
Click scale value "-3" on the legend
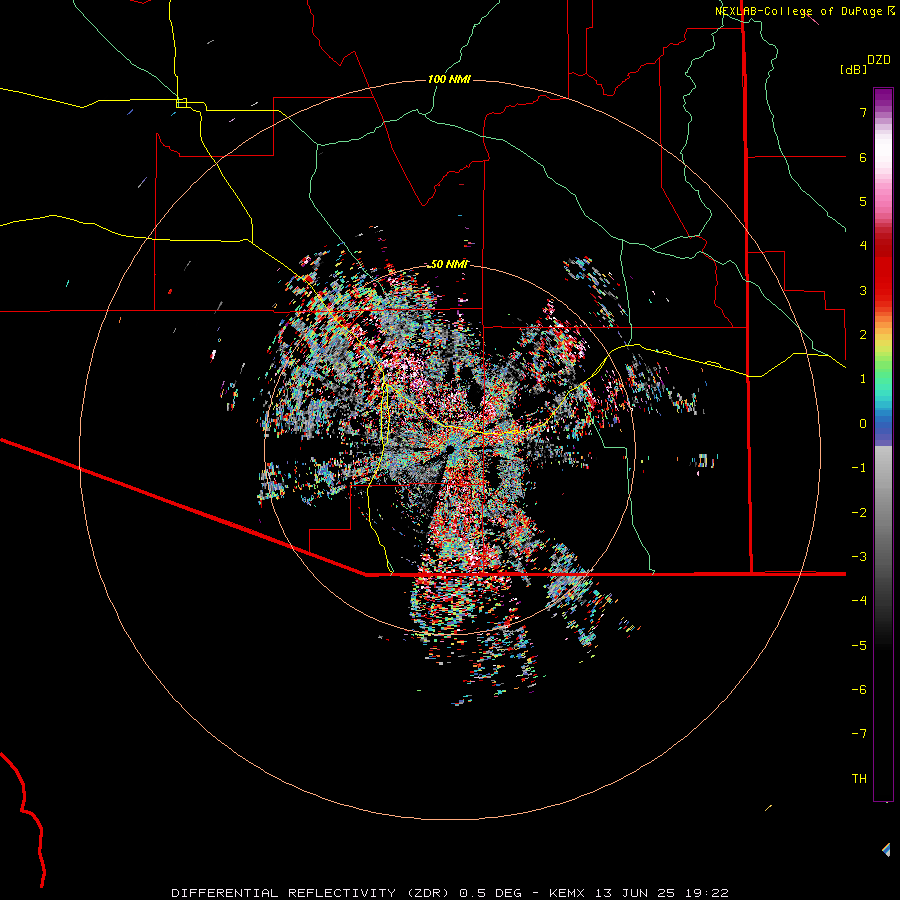coord(859,557)
